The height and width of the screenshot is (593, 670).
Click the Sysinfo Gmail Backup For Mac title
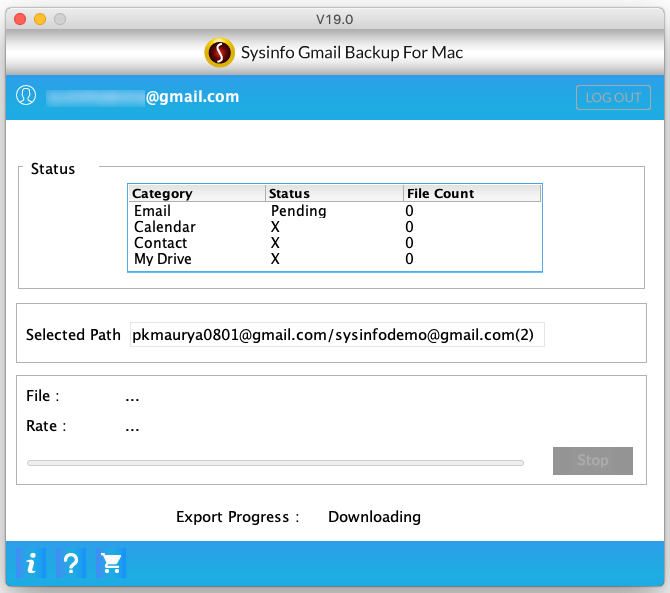coord(352,53)
